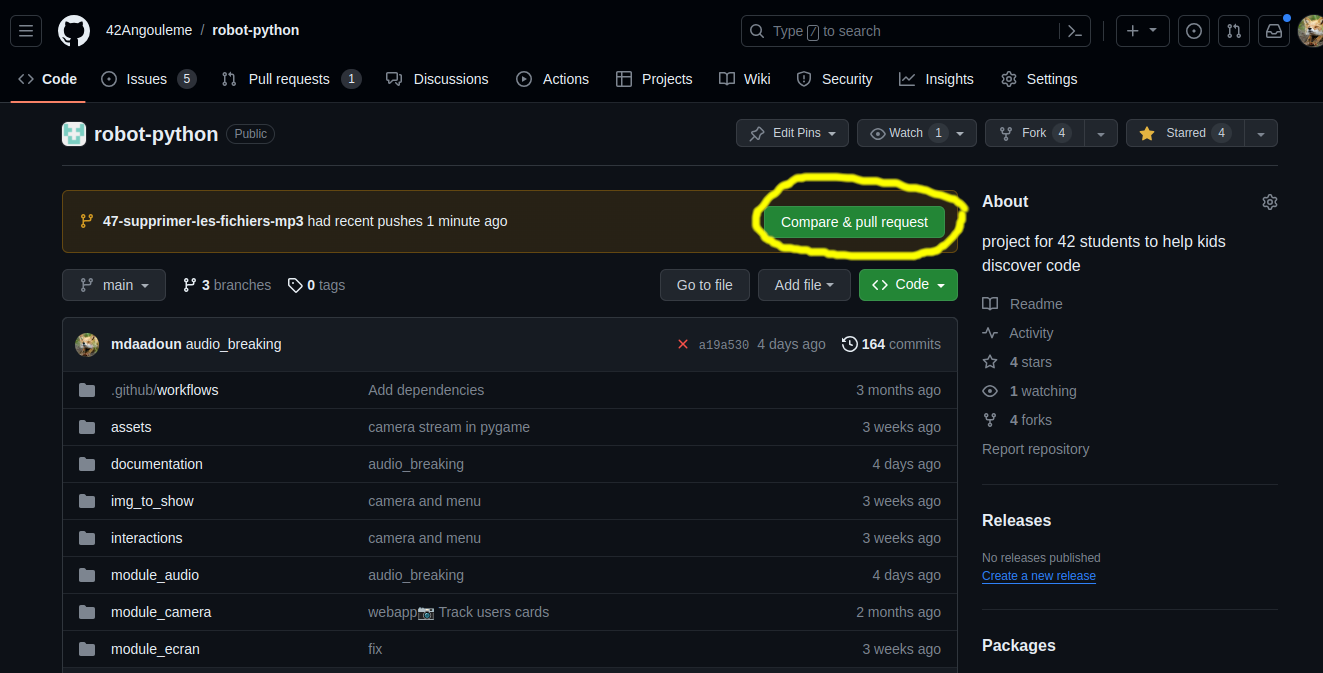This screenshot has height=673, width=1323.
Task: Switch to the Insights tab
Action: tap(936, 79)
